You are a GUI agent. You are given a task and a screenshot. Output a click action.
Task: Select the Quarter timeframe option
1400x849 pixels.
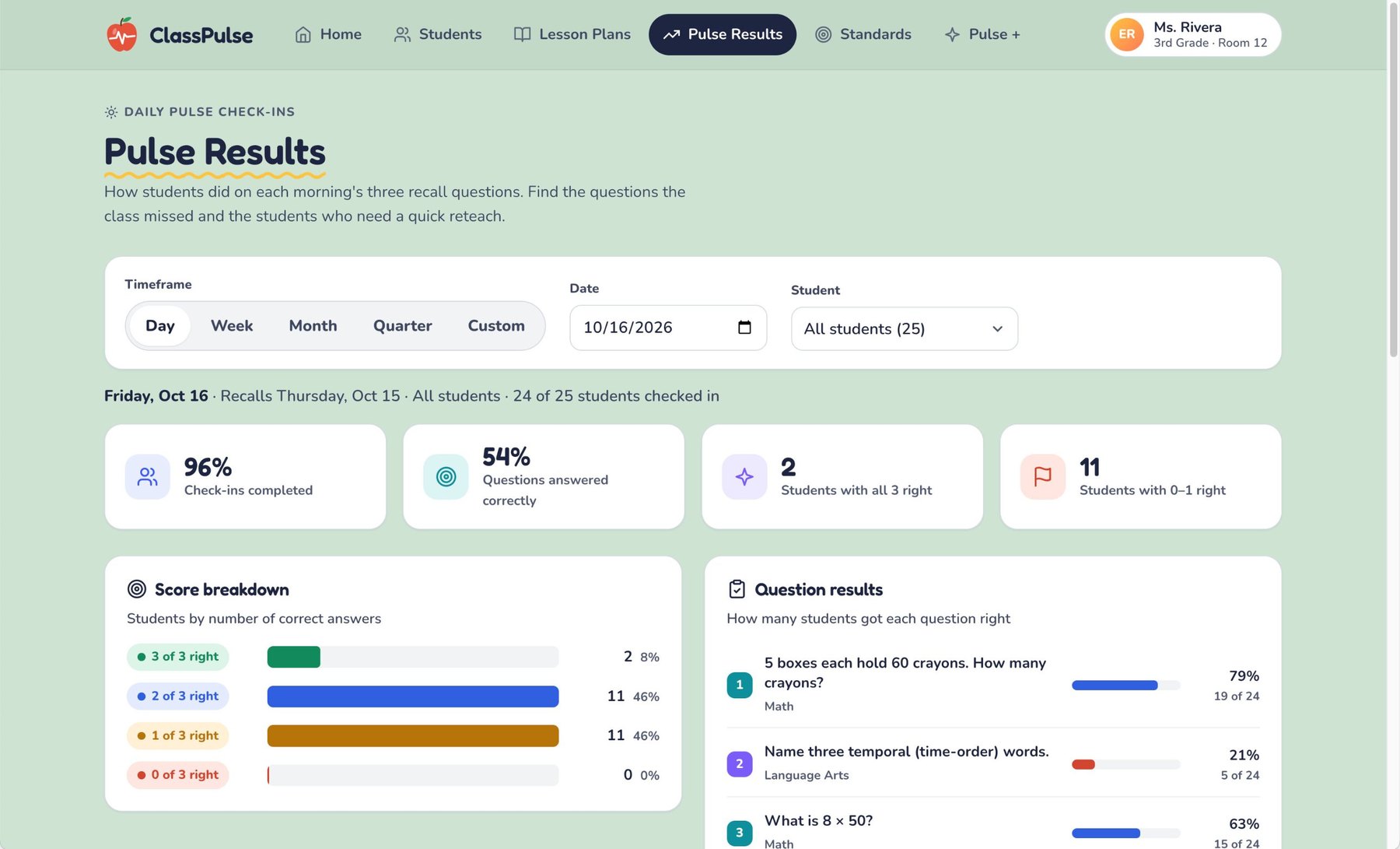(402, 326)
